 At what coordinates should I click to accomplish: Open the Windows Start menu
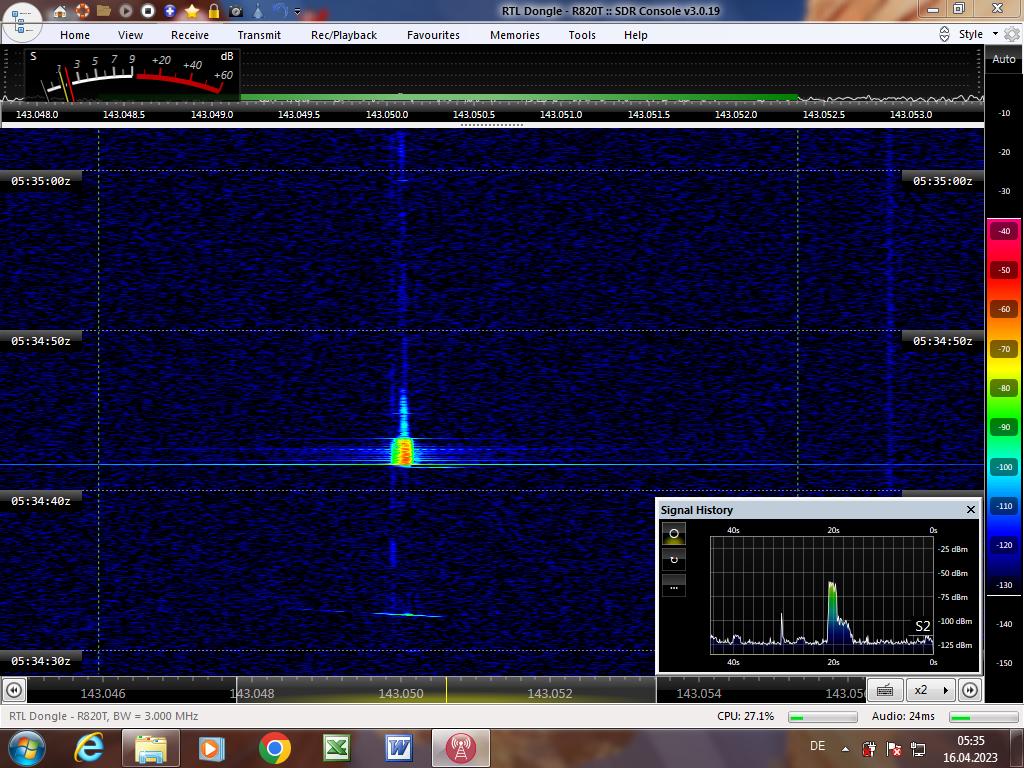coord(26,748)
